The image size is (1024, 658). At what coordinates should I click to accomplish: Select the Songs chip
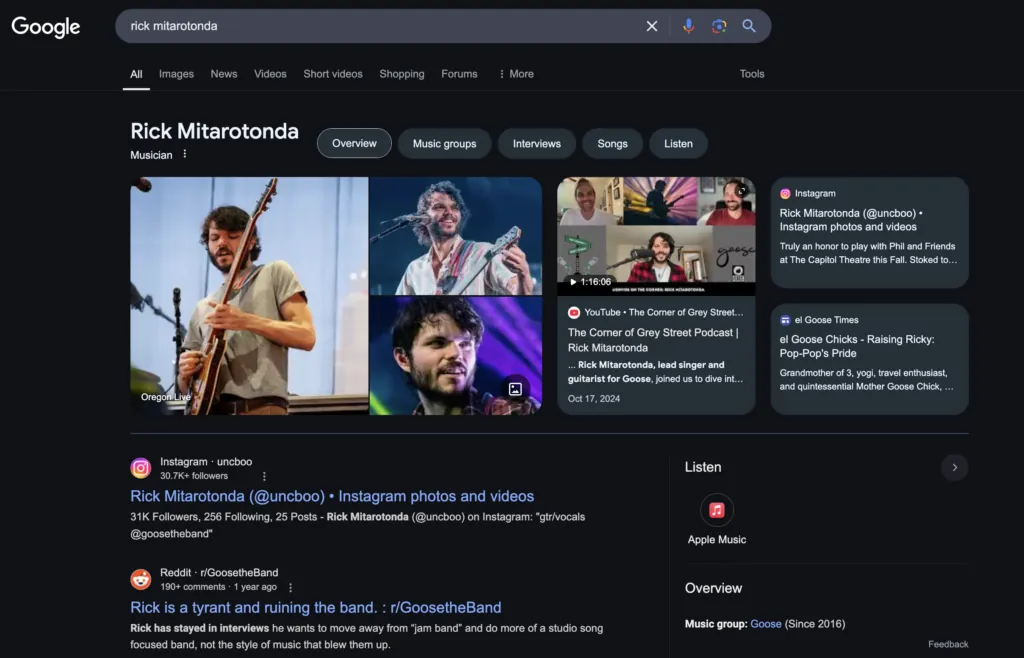(x=613, y=144)
